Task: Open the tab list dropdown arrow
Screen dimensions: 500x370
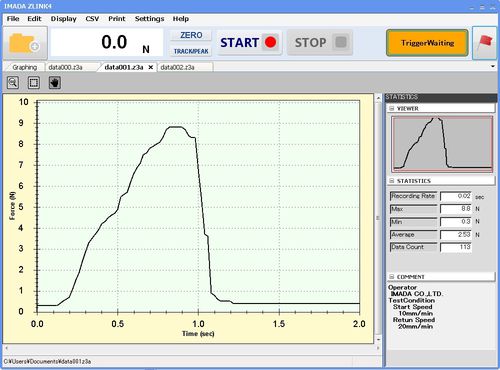Action: 493,66
